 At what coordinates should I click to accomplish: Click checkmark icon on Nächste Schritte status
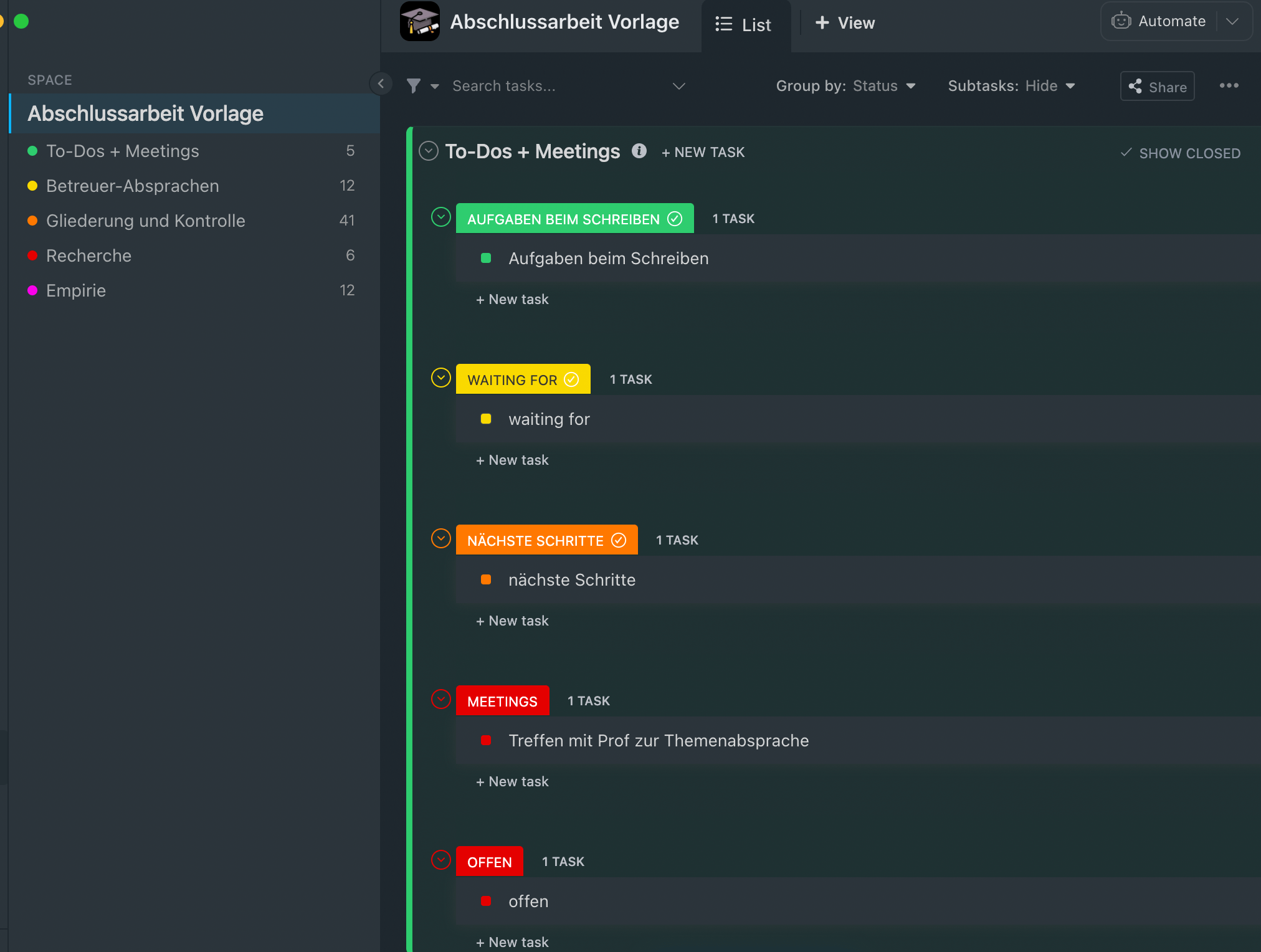[619, 540]
